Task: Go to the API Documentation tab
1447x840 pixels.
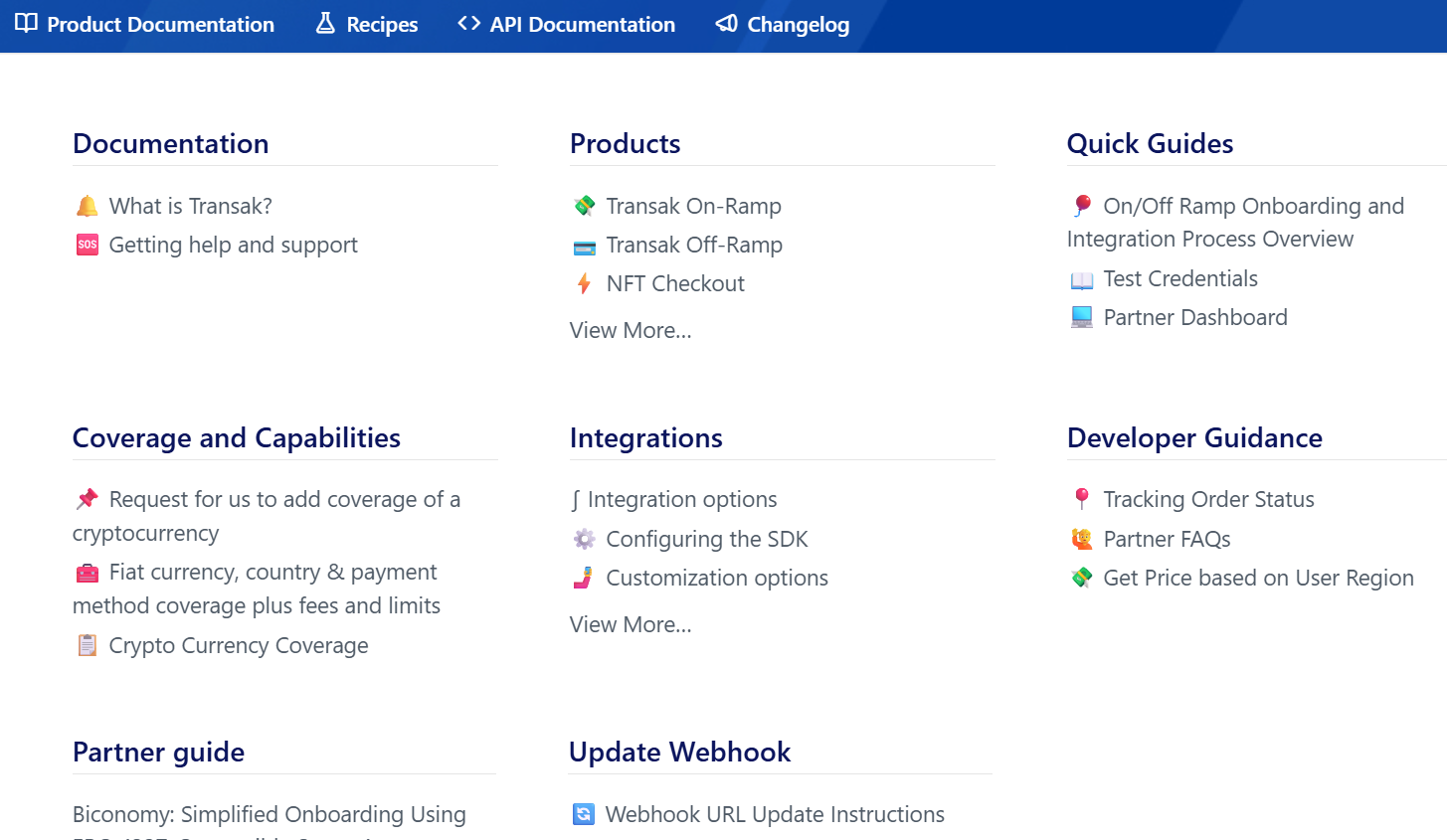Action: (567, 25)
